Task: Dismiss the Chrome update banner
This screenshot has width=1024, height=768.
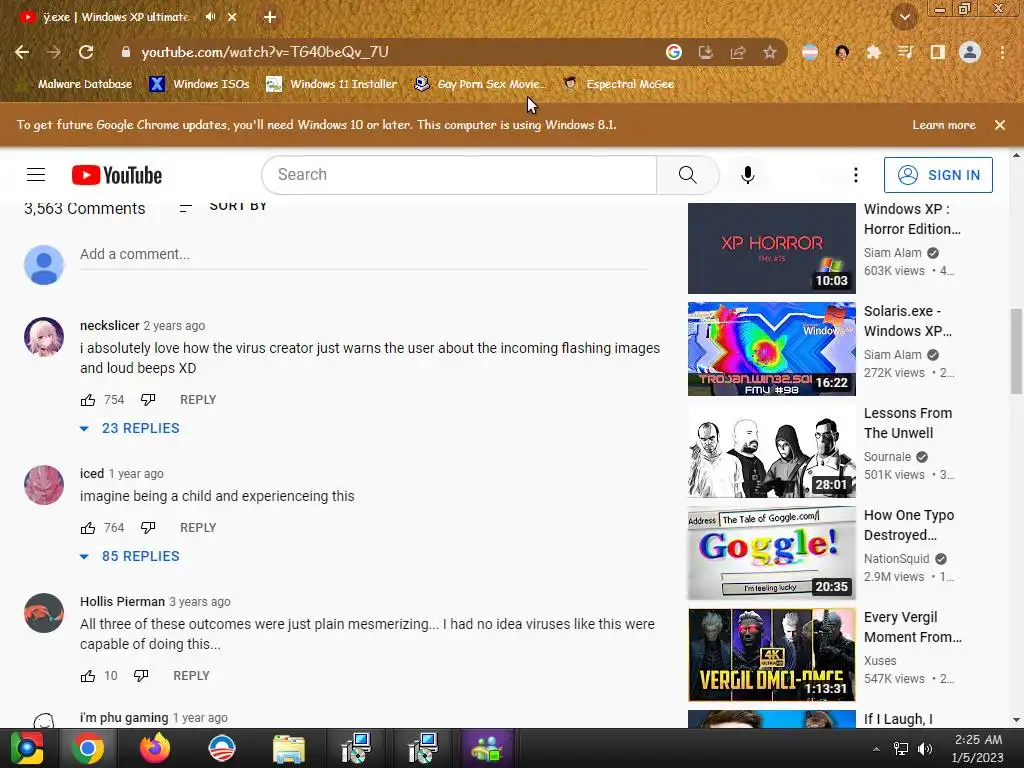Action: (x=1000, y=125)
